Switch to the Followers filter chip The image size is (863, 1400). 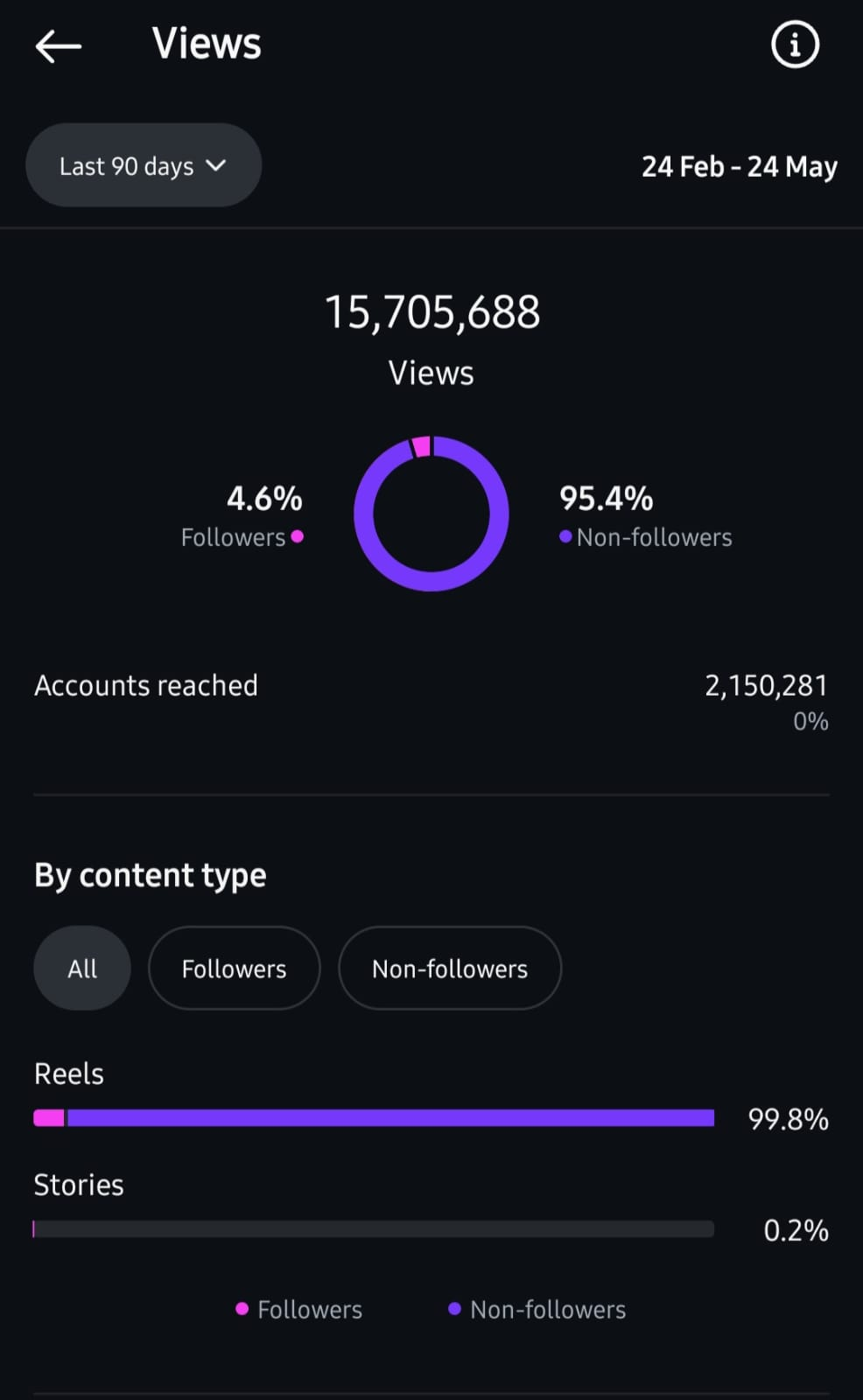click(234, 969)
